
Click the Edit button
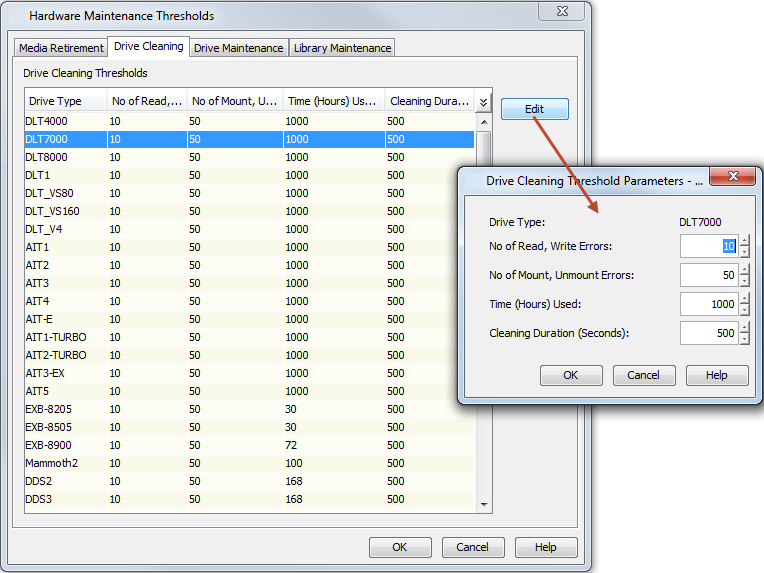[534, 109]
